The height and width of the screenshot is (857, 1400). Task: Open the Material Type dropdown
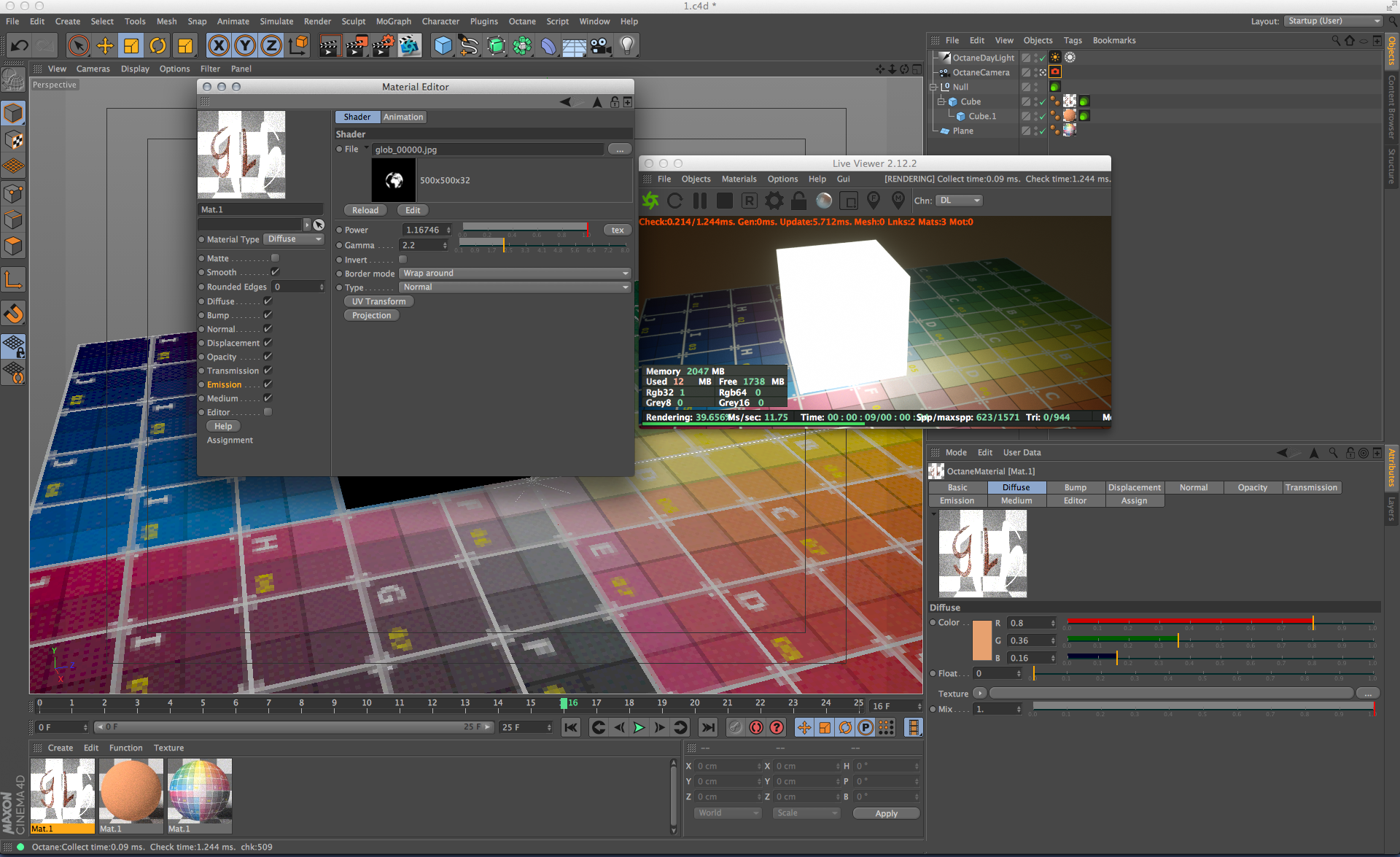click(x=294, y=239)
